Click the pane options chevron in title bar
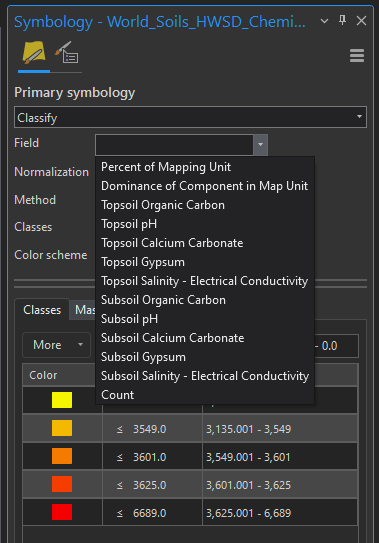Screen dimensions: 379x543 [324, 21]
